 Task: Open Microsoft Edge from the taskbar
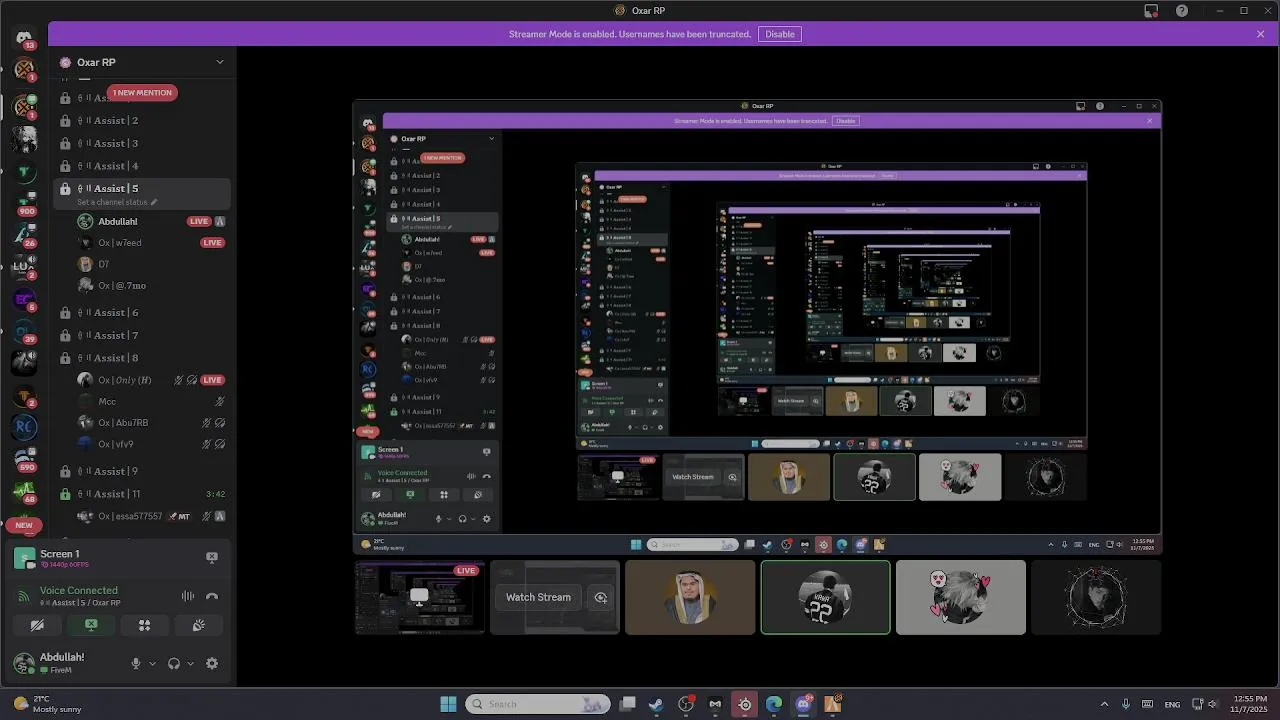(774, 704)
